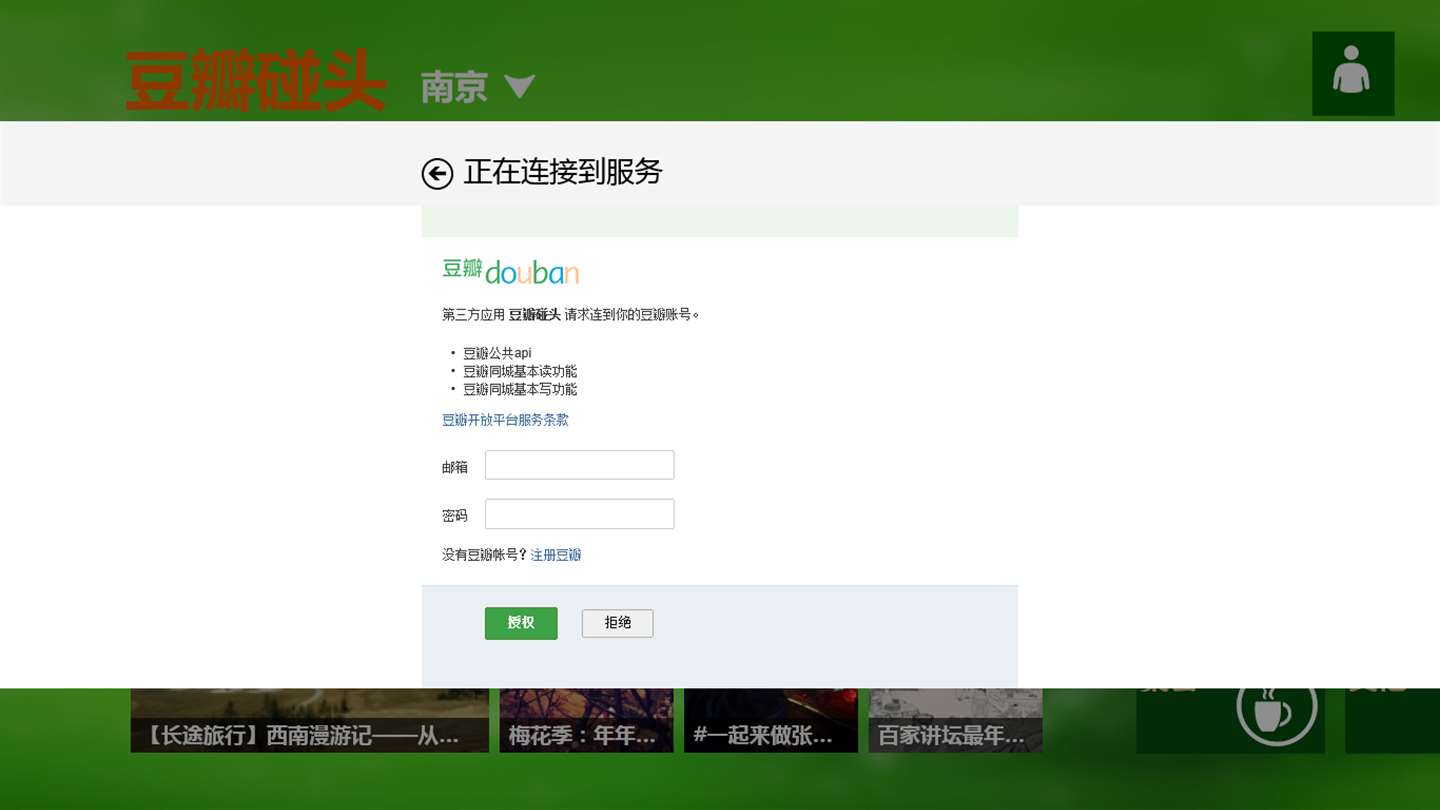Open the 南京 city dropdown arrow

pos(519,87)
